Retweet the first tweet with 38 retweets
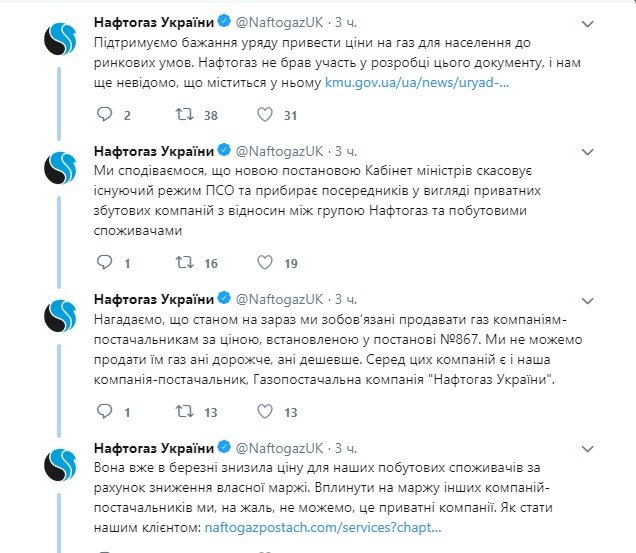This screenshot has width=636, height=553. [185, 116]
